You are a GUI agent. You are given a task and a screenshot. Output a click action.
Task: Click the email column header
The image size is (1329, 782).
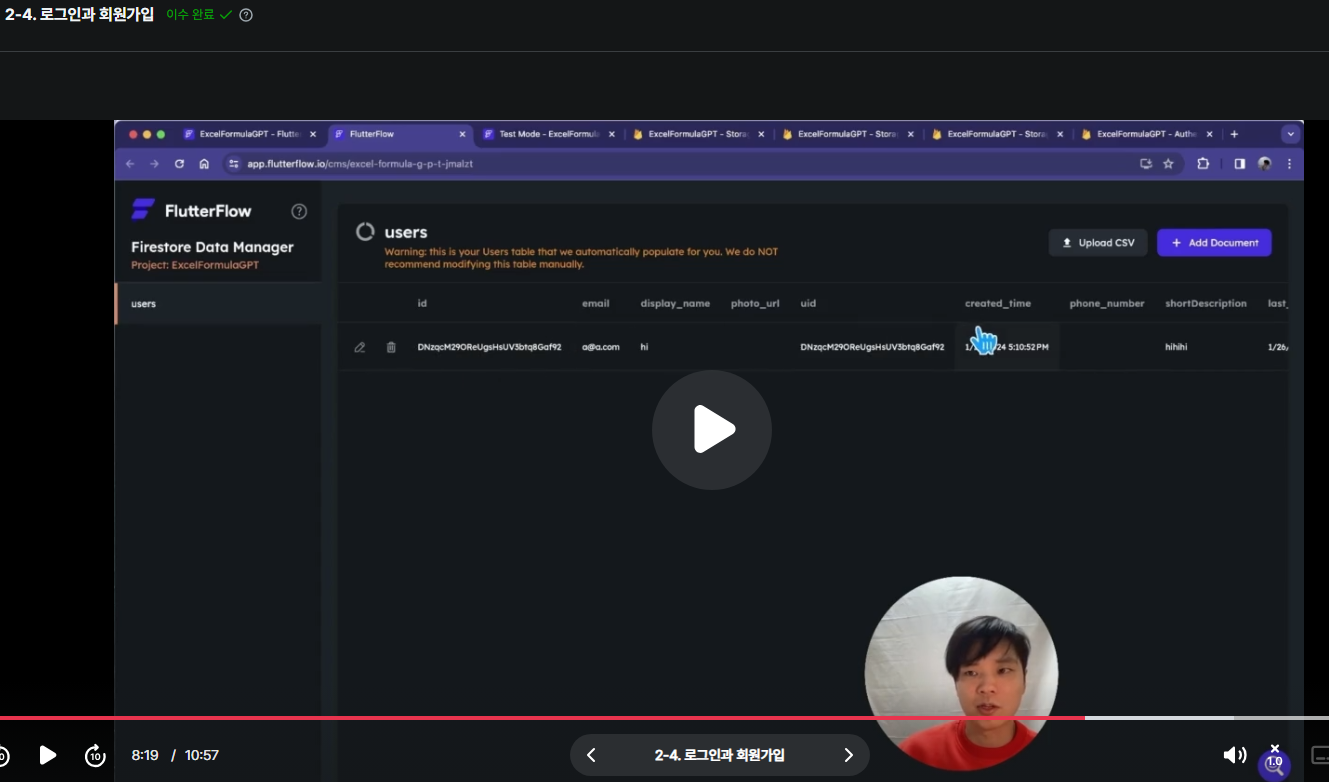point(595,303)
